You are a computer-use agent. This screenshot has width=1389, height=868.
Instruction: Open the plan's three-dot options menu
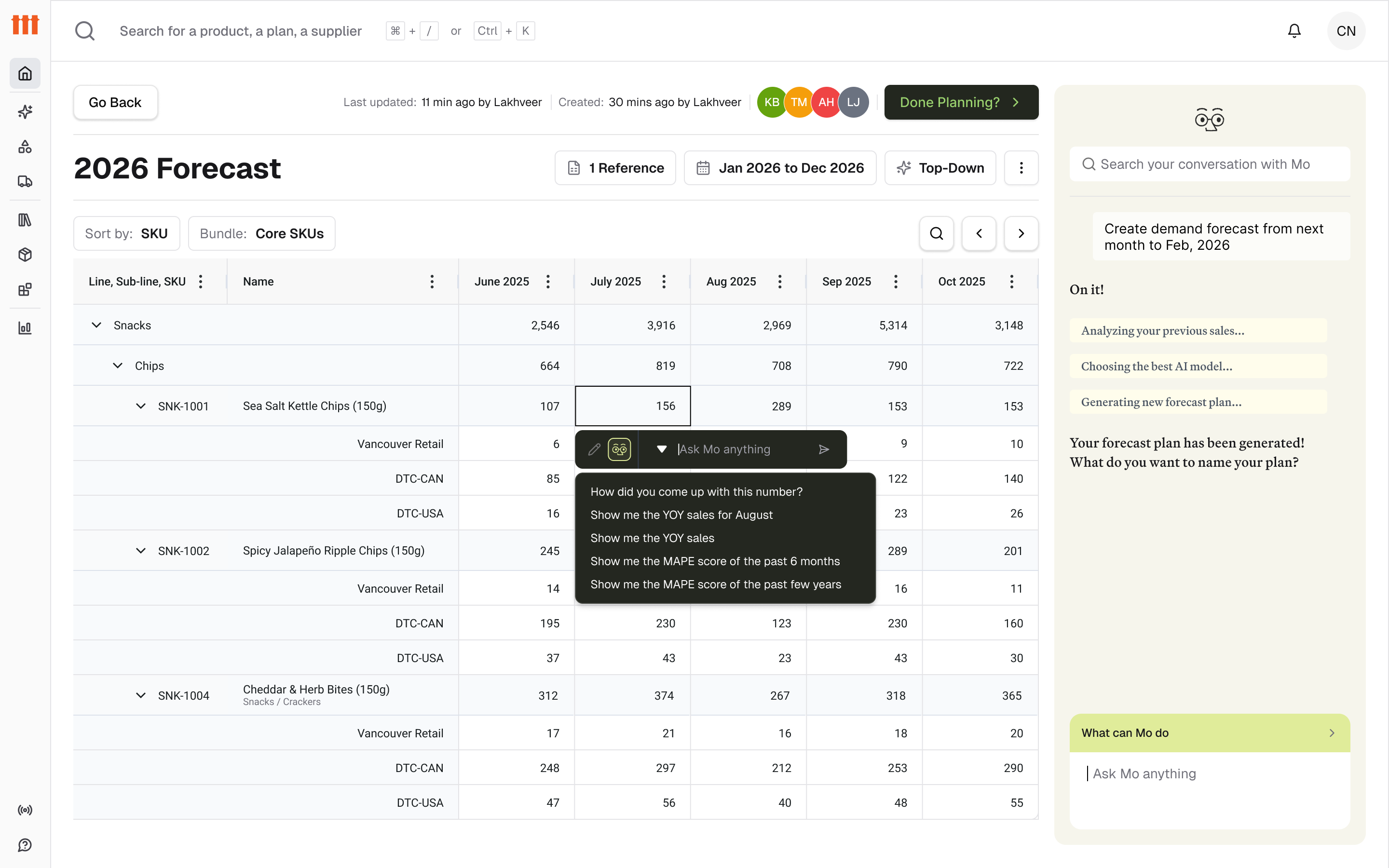click(x=1021, y=168)
